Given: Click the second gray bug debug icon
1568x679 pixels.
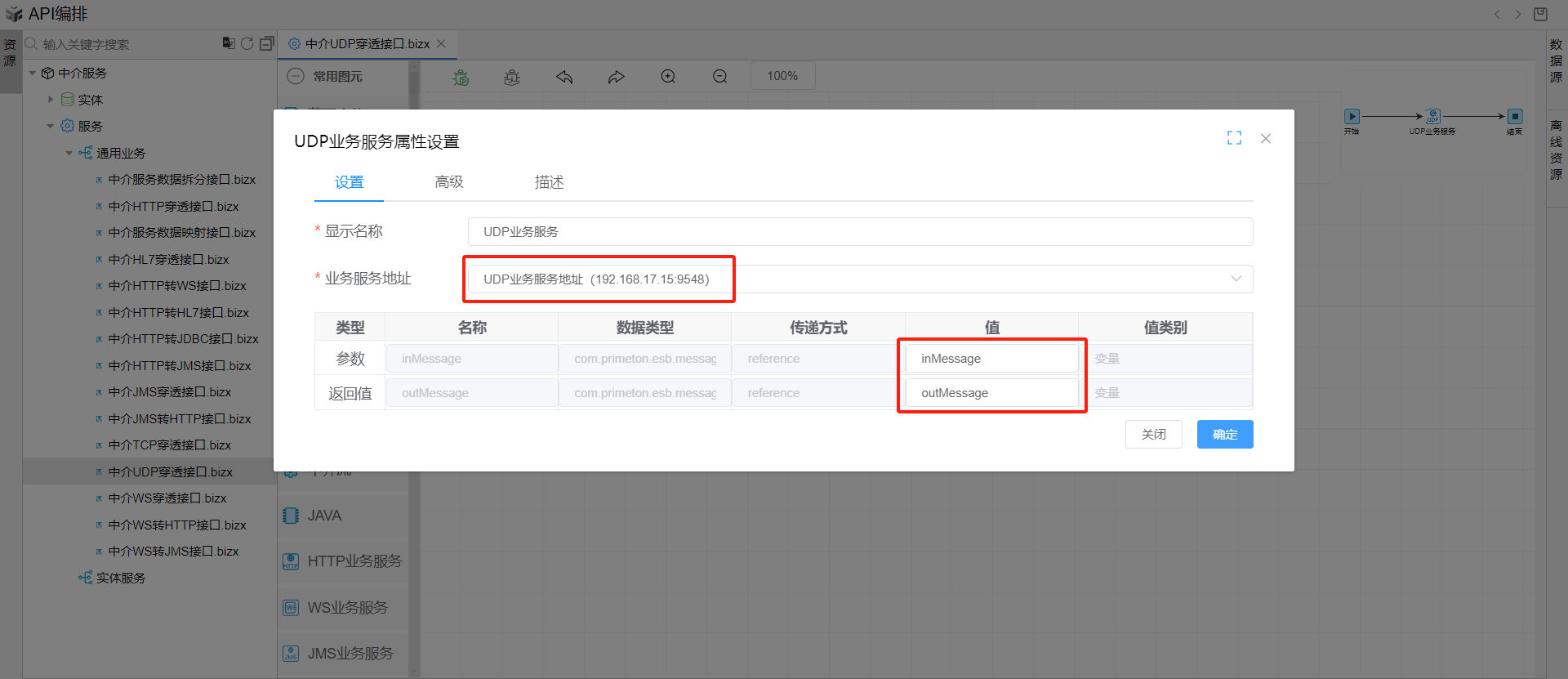Looking at the screenshot, I should (x=512, y=77).
